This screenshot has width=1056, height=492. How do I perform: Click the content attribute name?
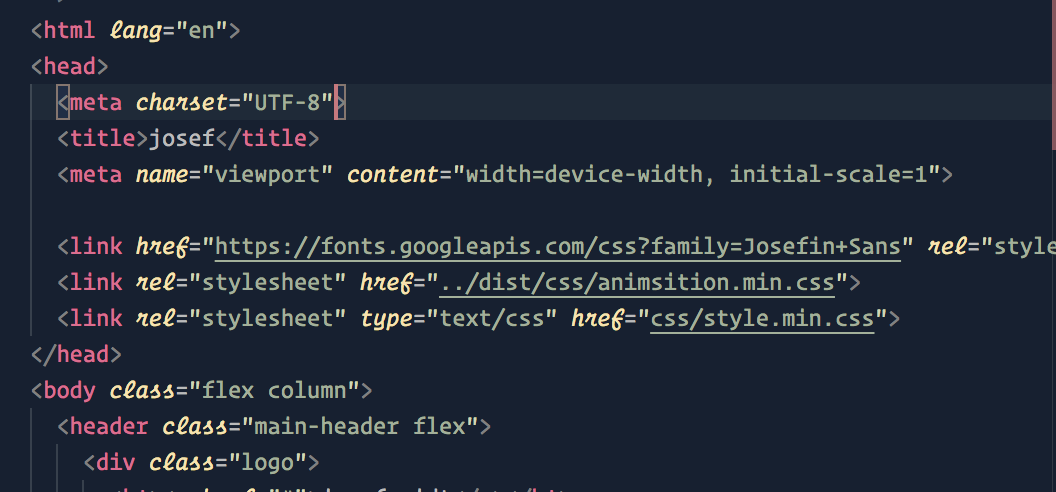(x=393, y=174)
